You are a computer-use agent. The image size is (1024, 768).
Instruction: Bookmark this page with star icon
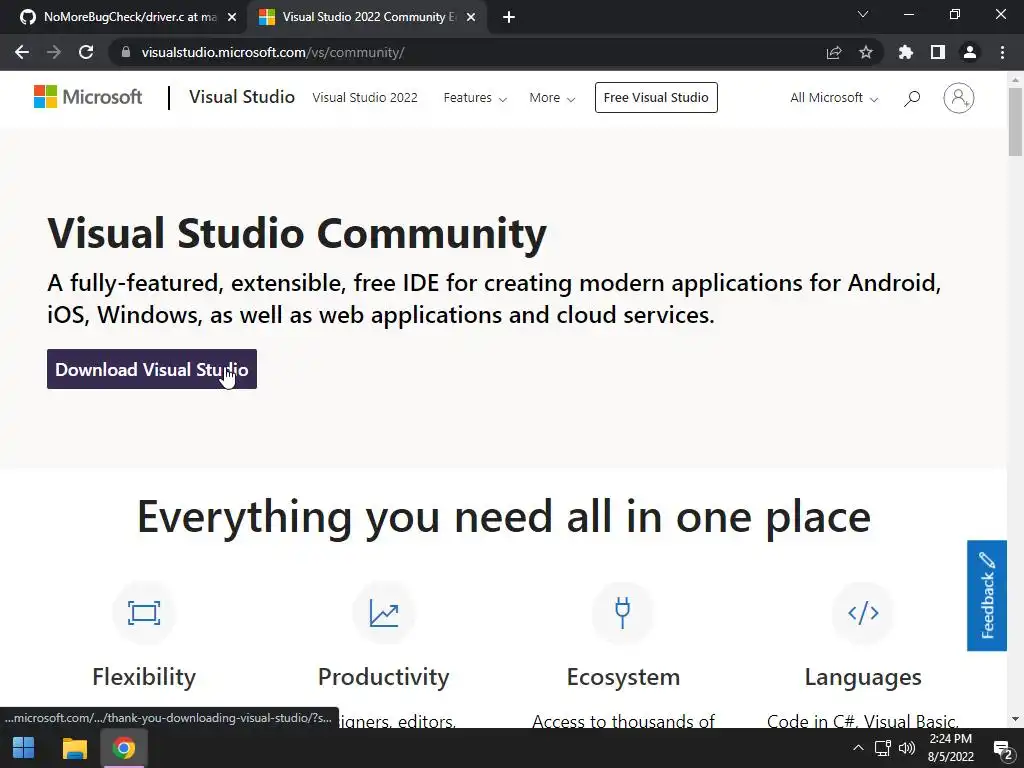point(866,52)
